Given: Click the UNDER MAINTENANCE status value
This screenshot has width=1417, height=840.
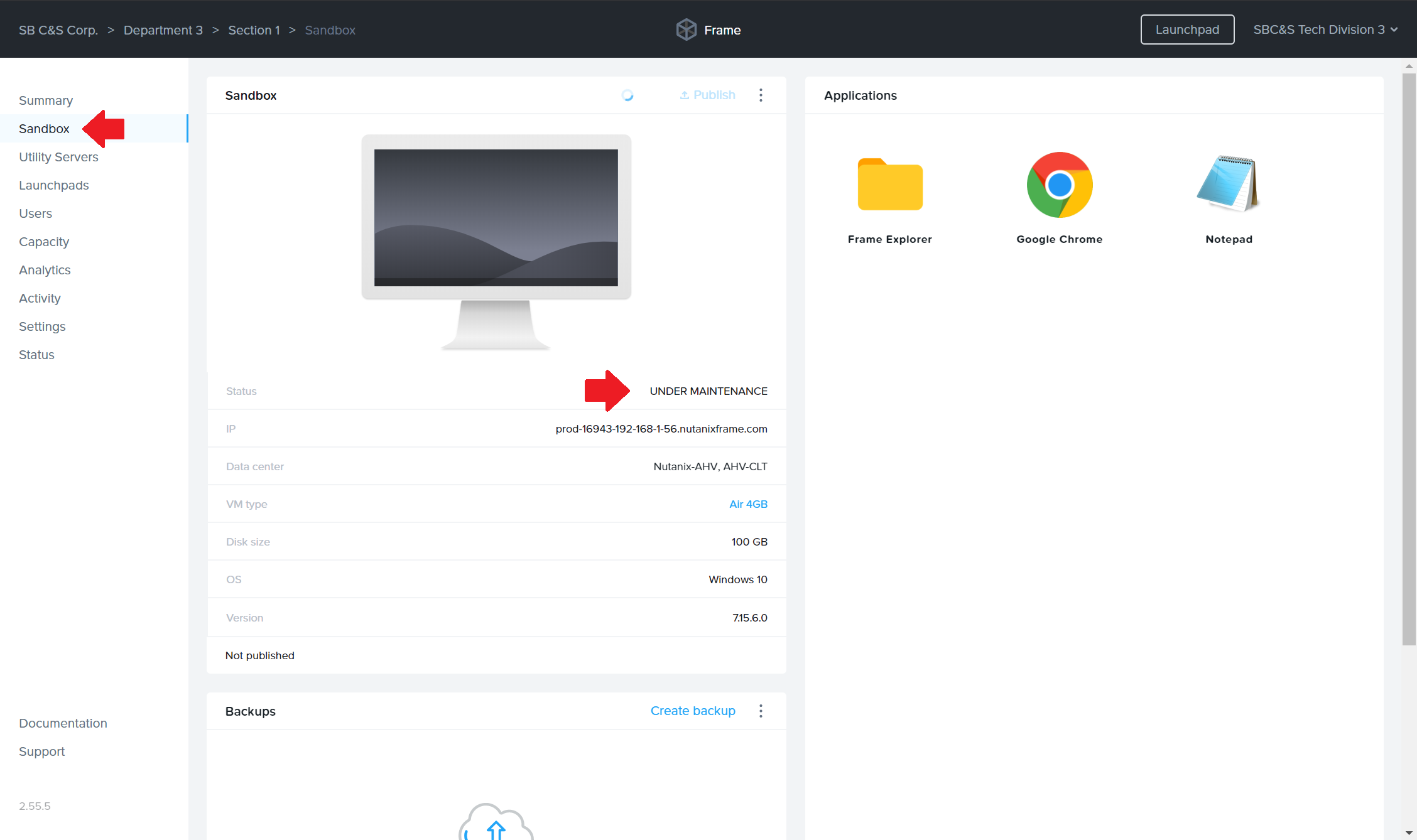Looking at the screenshot, I should tap(708, 391).
